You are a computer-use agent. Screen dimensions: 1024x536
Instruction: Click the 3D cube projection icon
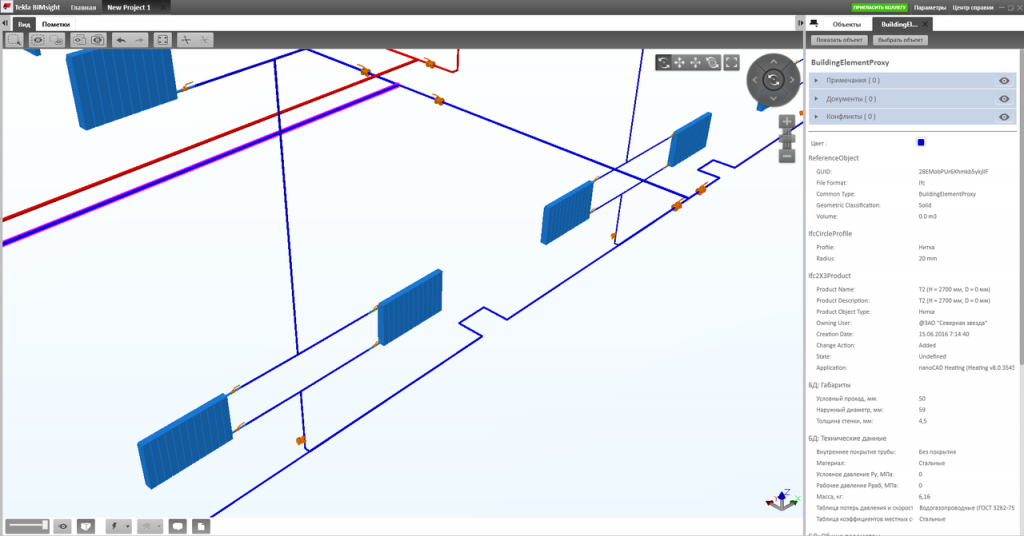pos(86,526)
